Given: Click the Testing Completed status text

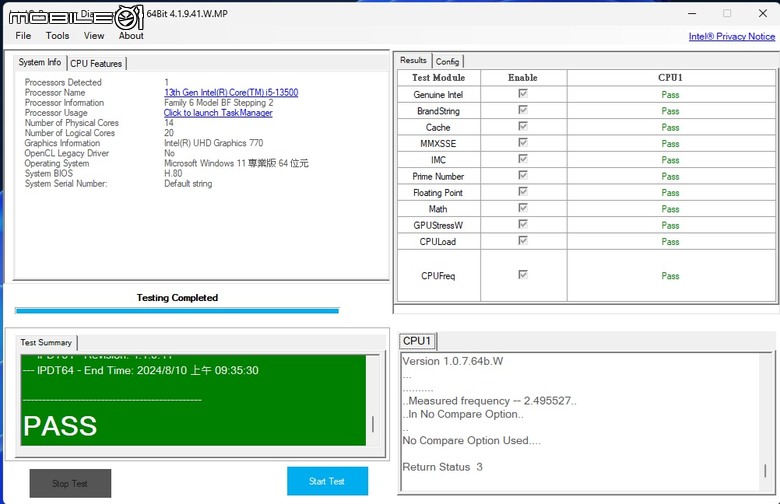Looking at the screenshot, I should 178,298.
